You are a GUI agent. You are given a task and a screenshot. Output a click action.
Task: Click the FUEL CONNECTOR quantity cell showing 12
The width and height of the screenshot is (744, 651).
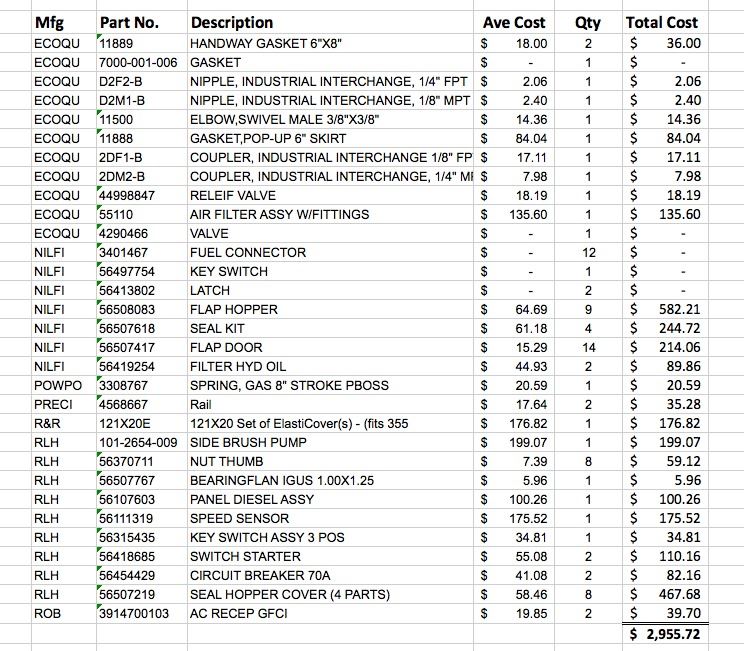(589, 253)
